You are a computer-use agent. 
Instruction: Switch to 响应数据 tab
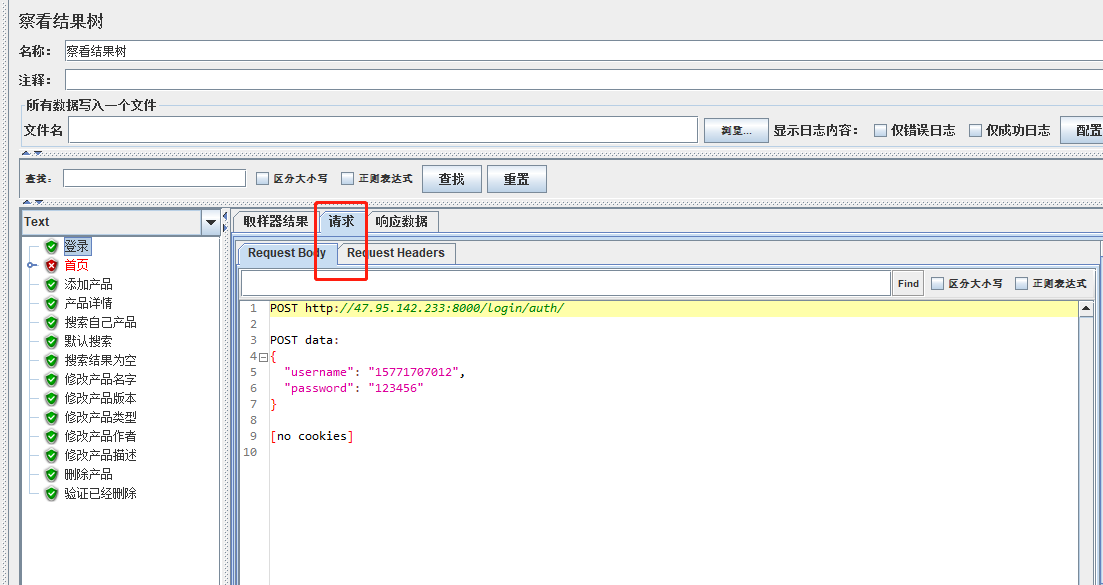402,221
